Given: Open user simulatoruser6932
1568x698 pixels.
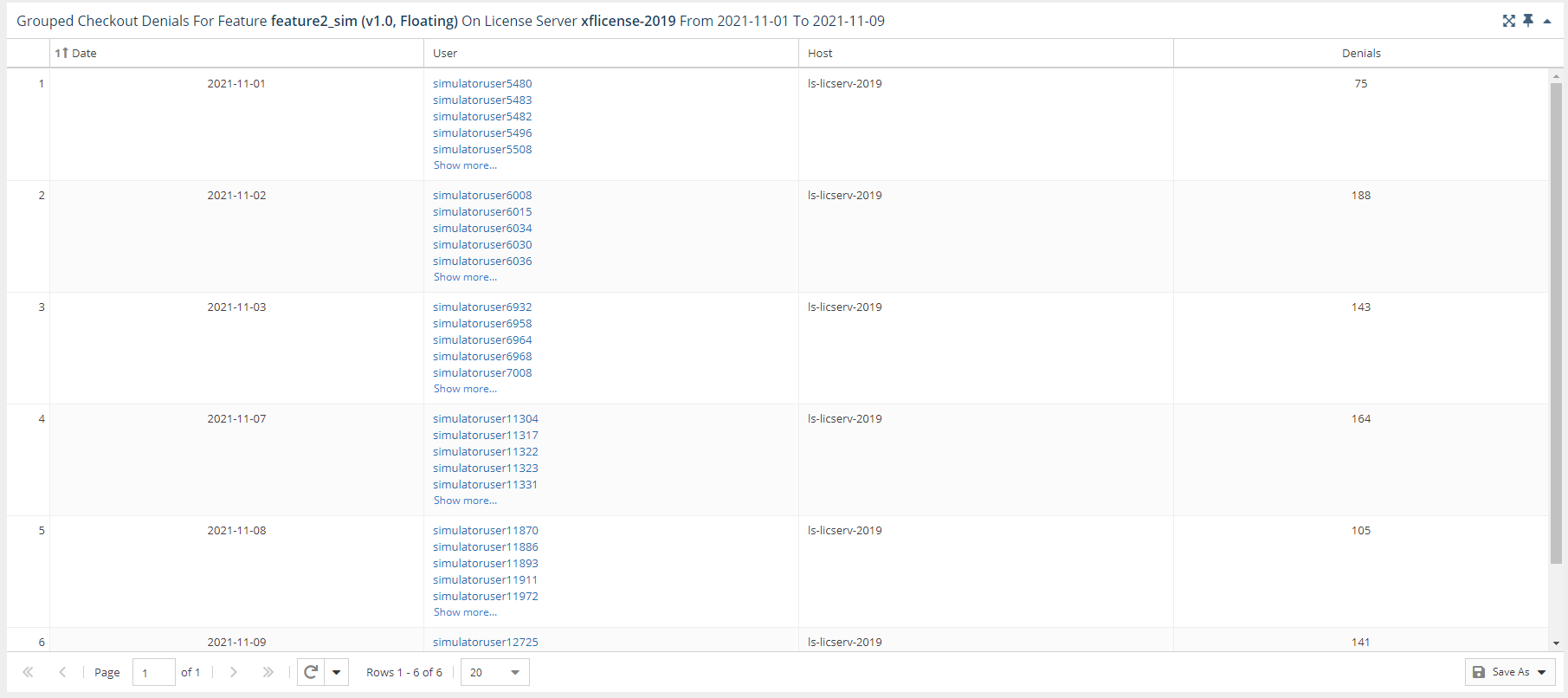Looking at the screenshot, I should 482,307.
